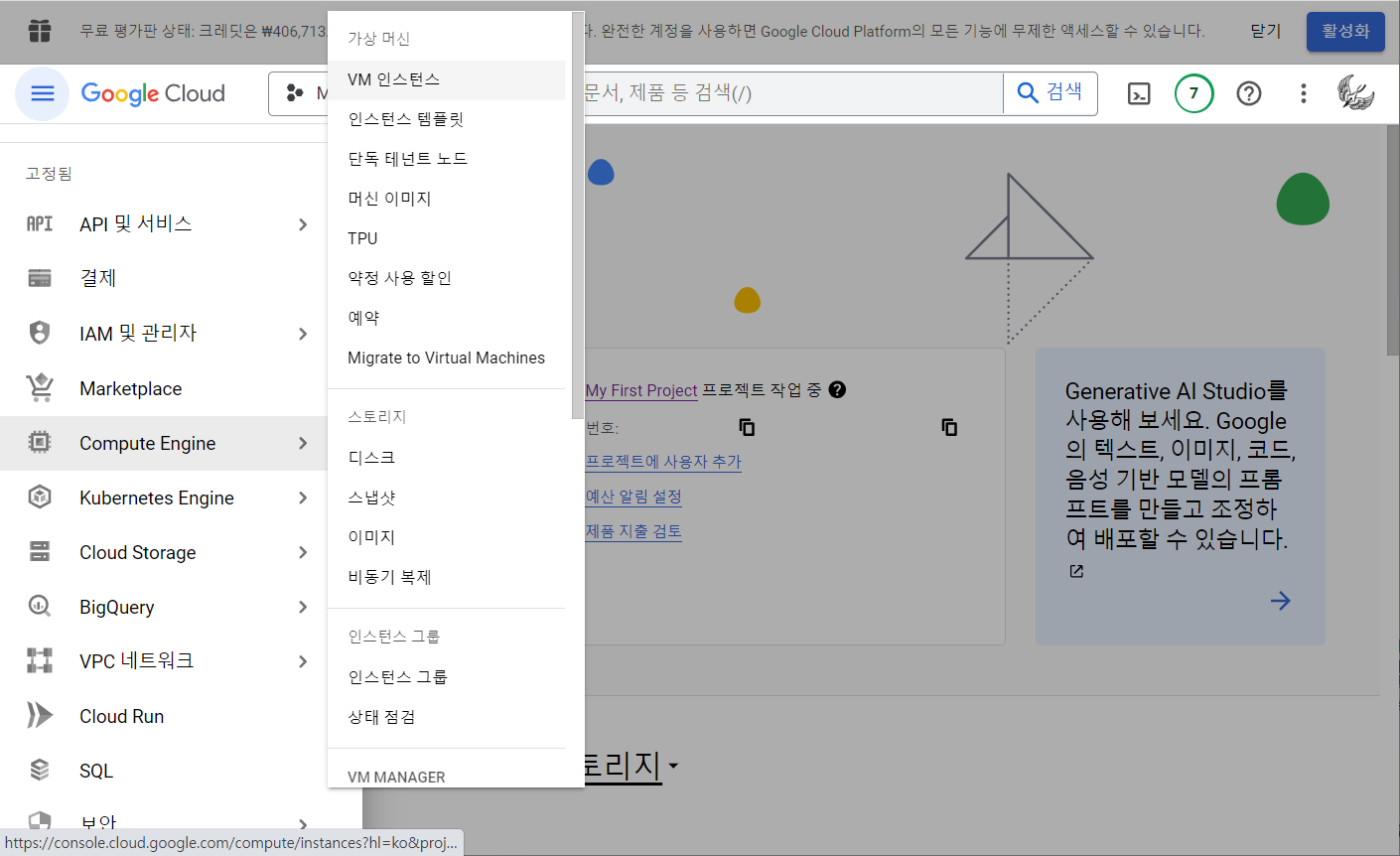1400x856 pixels.
Task: Select Migrate to Virtual Machines item
Action: point(446,357)
